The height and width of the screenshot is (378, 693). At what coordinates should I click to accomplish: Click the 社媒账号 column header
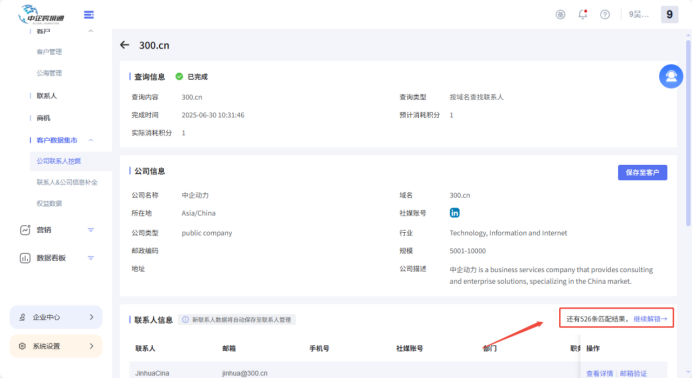409,348
